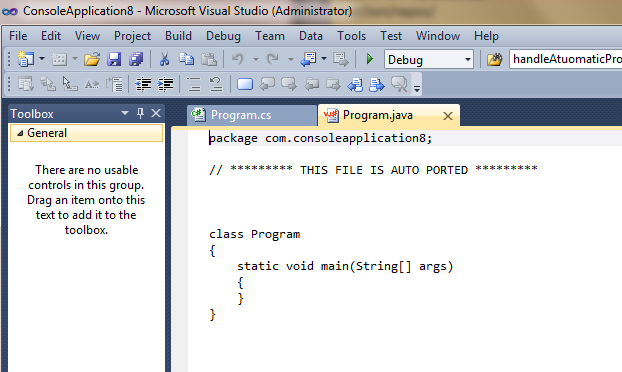Image resolution: width=622 pixels, height=372 pixels.
Task: Click the handleAtuomaticPro find combo box
Action: coord(566,59)
